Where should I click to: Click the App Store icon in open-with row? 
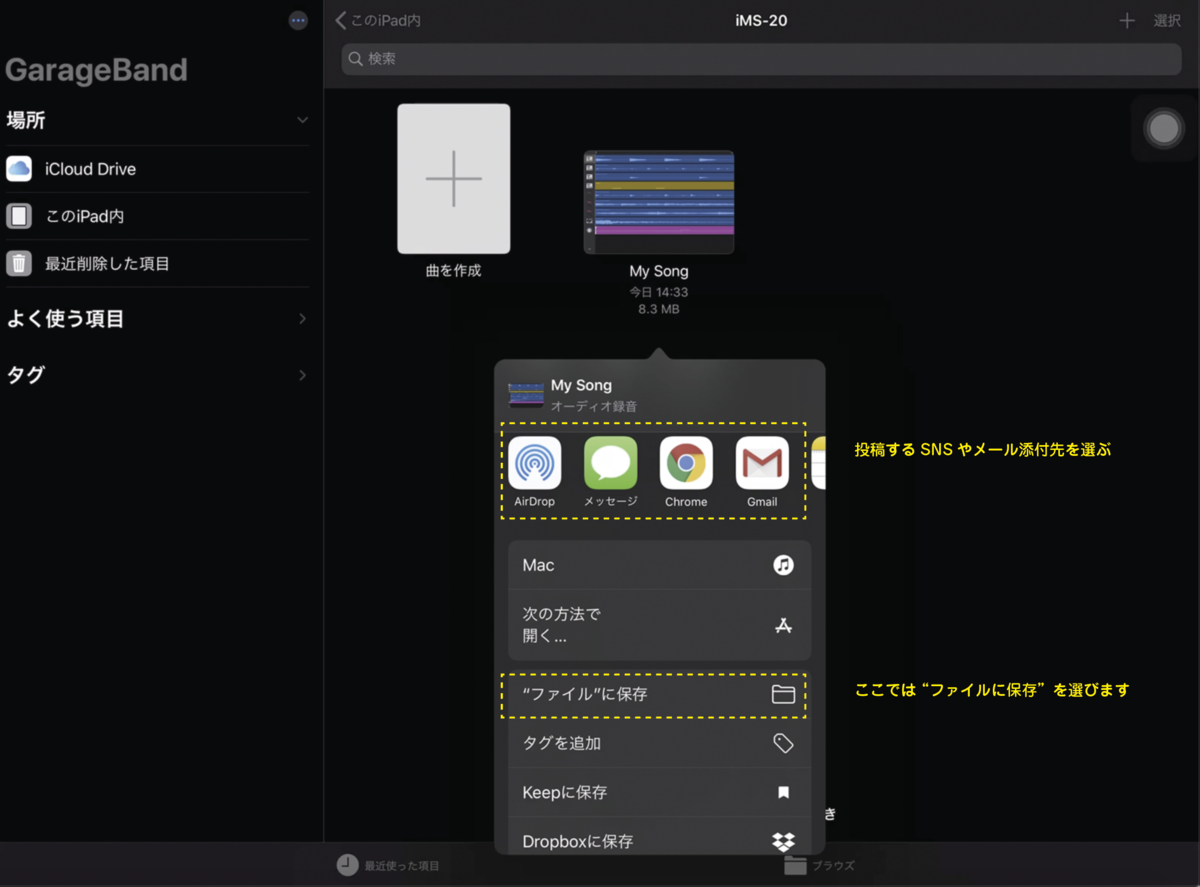coord(784,625)
